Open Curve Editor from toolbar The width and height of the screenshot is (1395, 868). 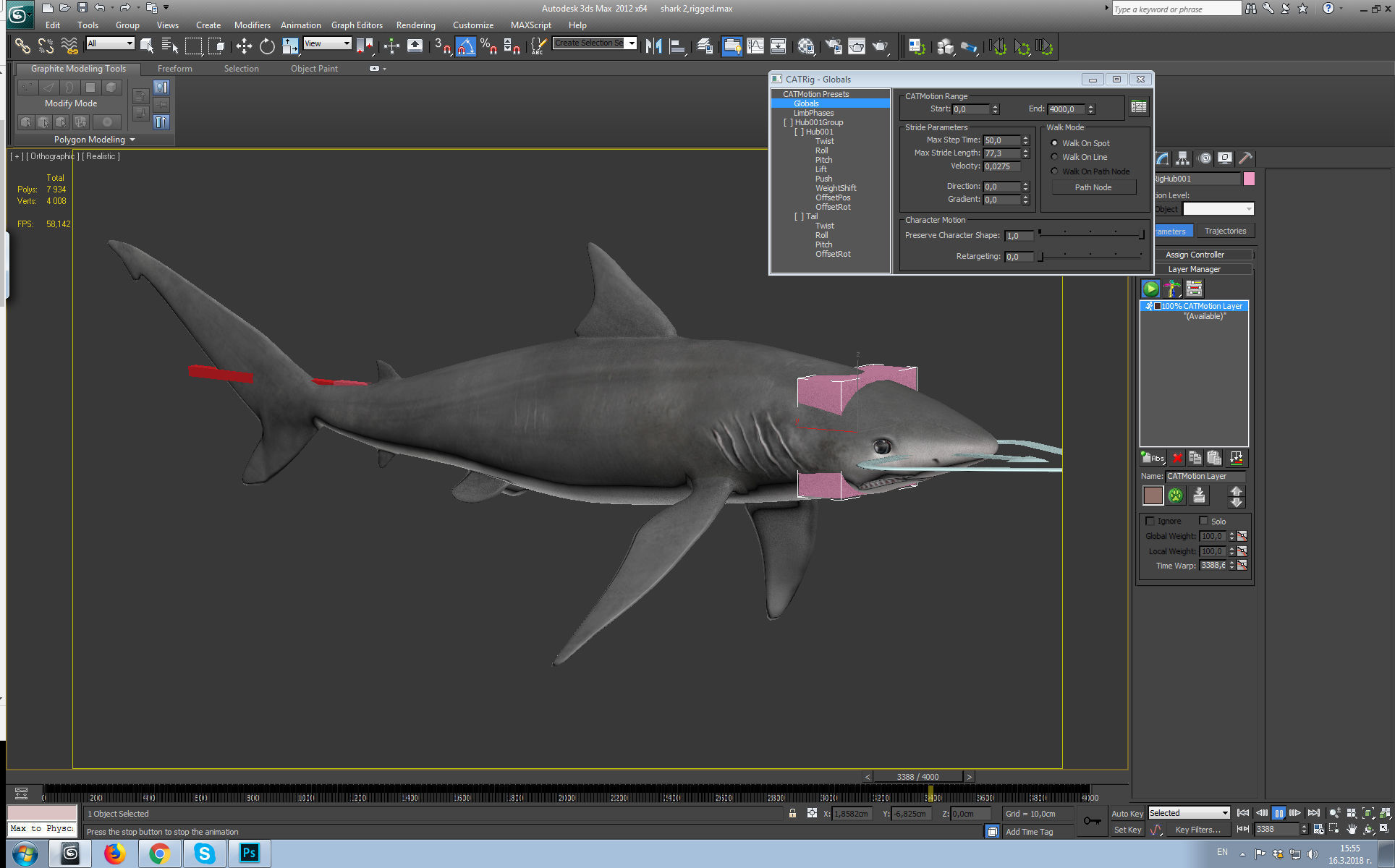(x=755, y=46)
